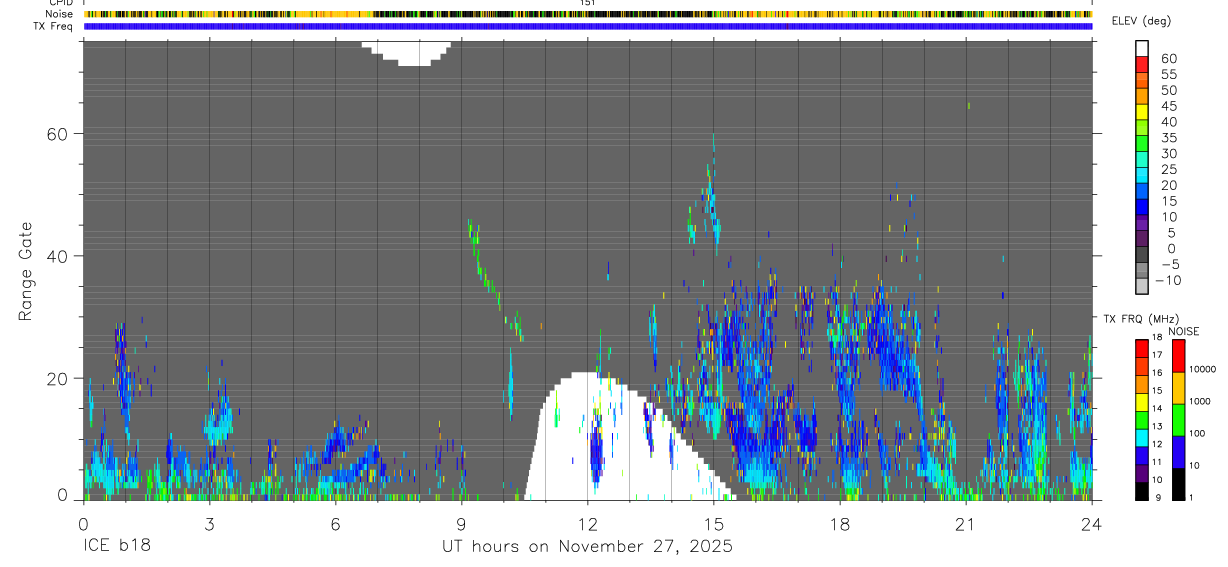Select the '45' label on the ELEV scale
Viewport: 1228px width, 567px height.
pos(1167,105)
